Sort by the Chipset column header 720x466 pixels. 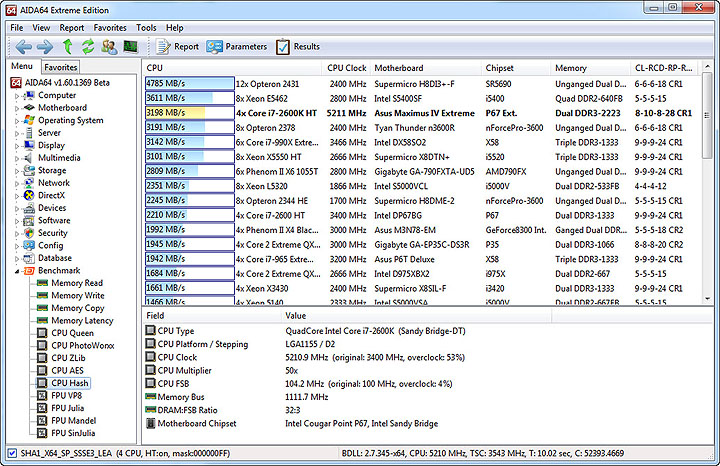click(x=516, y=68)
